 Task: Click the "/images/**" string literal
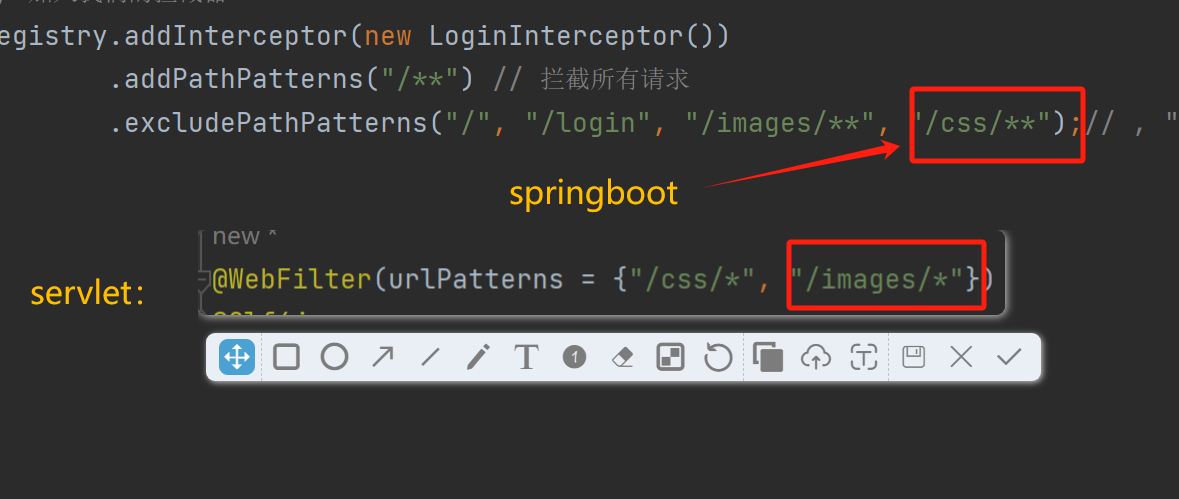[x=782, y=122]
